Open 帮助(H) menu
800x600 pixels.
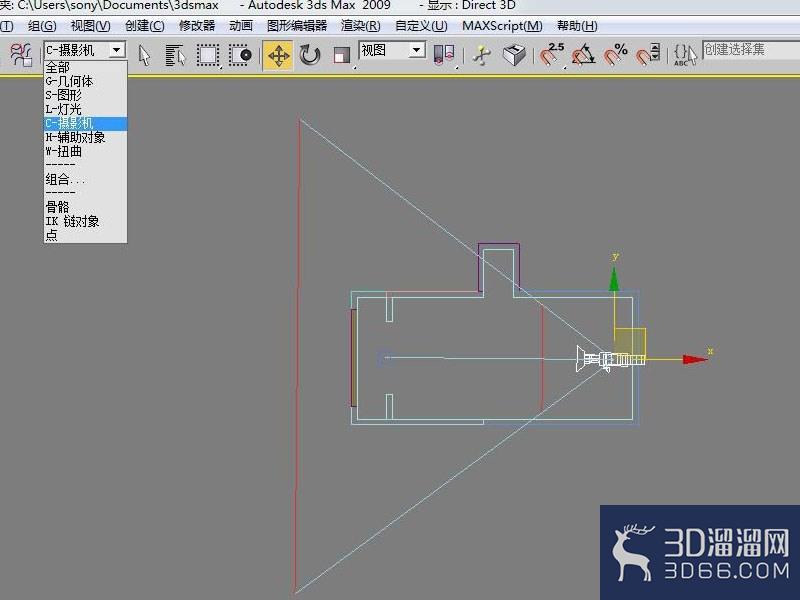coord(577,26)
